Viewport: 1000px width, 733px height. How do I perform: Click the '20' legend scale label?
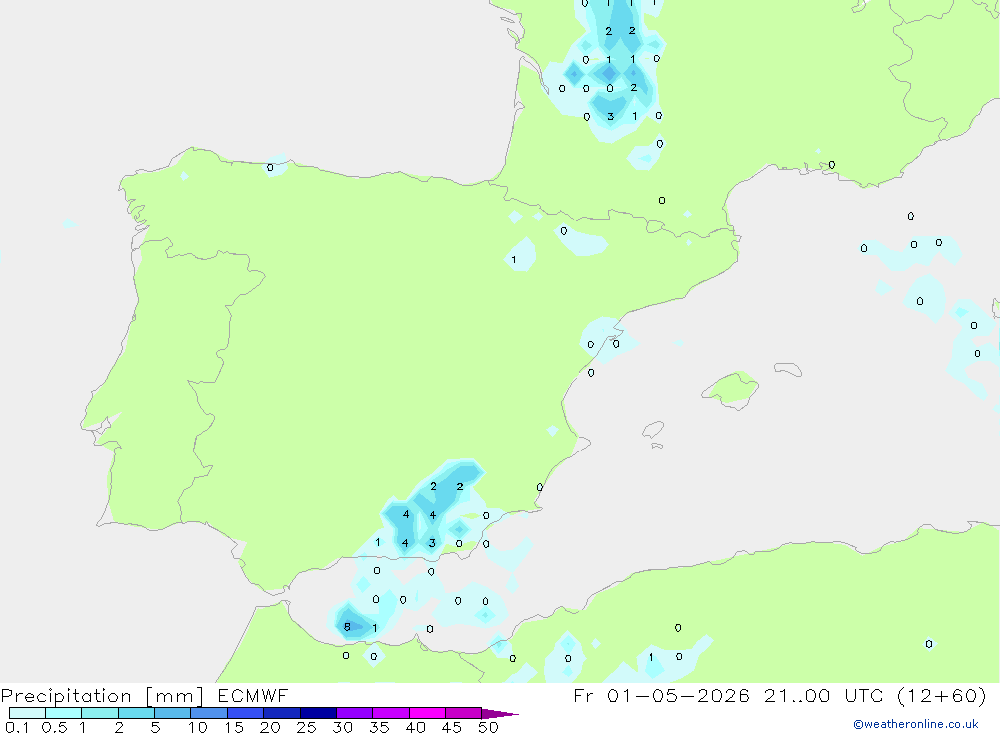pos(270,727)
